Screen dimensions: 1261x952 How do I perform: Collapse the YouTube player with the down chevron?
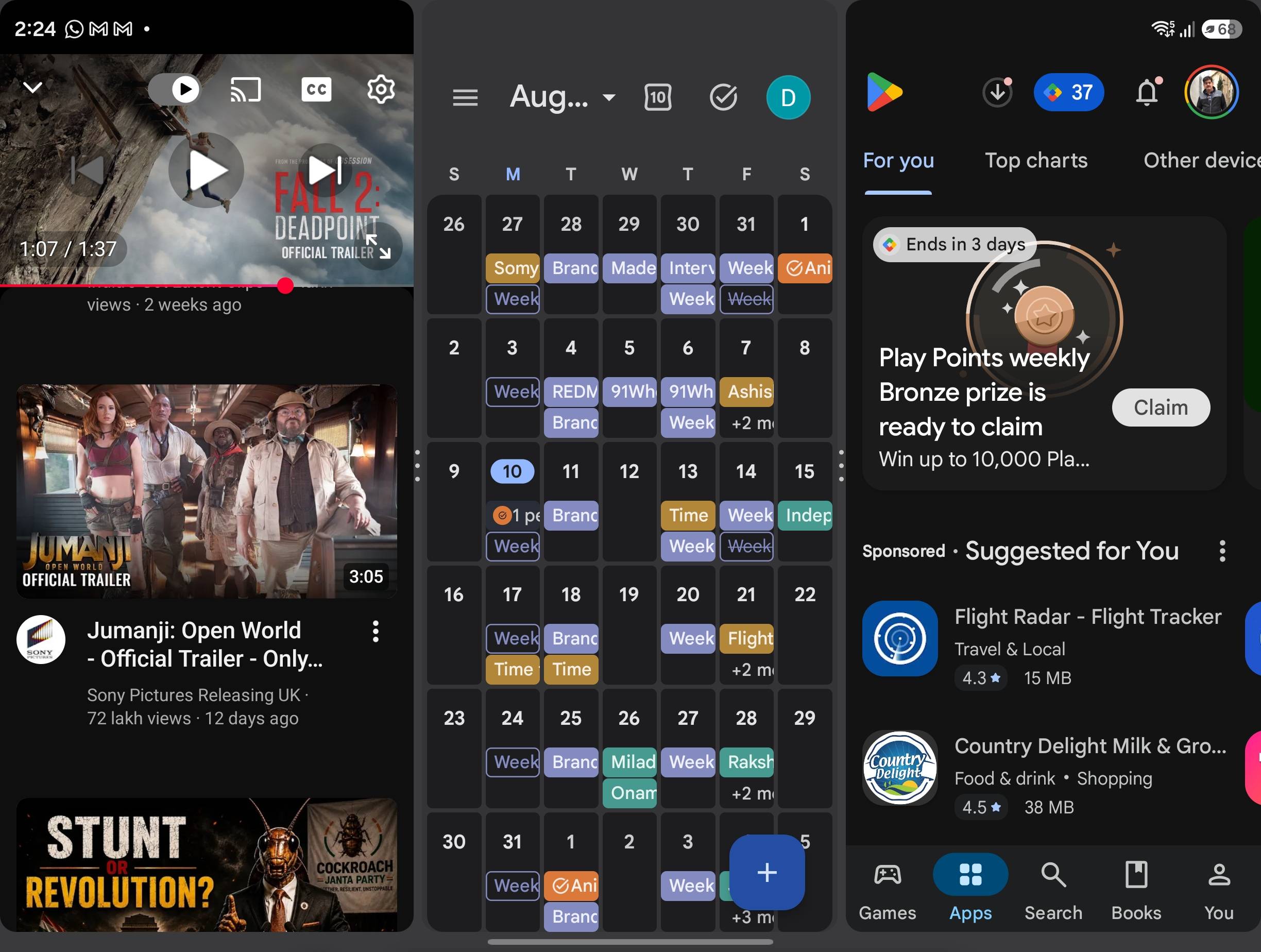pos(32,88)
